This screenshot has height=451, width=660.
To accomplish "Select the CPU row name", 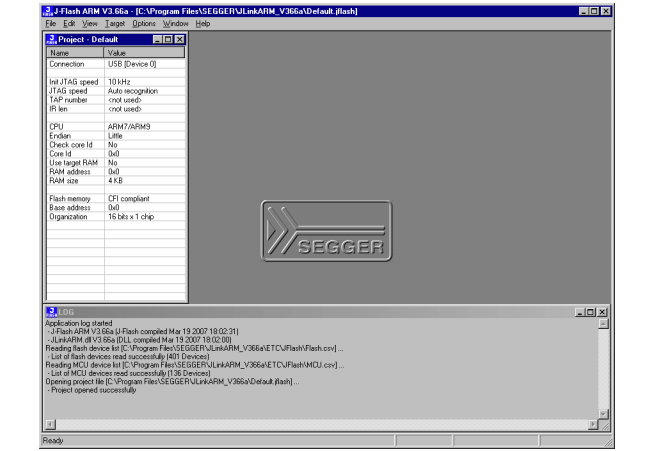I will [x=56, y=127].
